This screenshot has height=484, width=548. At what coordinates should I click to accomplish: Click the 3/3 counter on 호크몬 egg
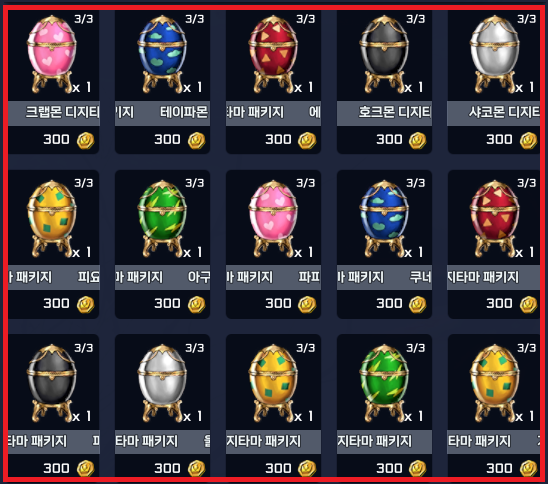coord(416,19)
